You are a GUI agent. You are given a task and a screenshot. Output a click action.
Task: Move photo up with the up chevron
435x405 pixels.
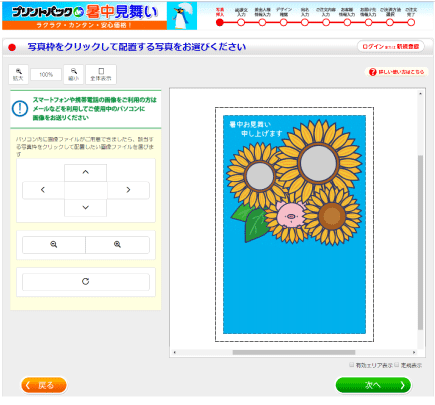86,173
